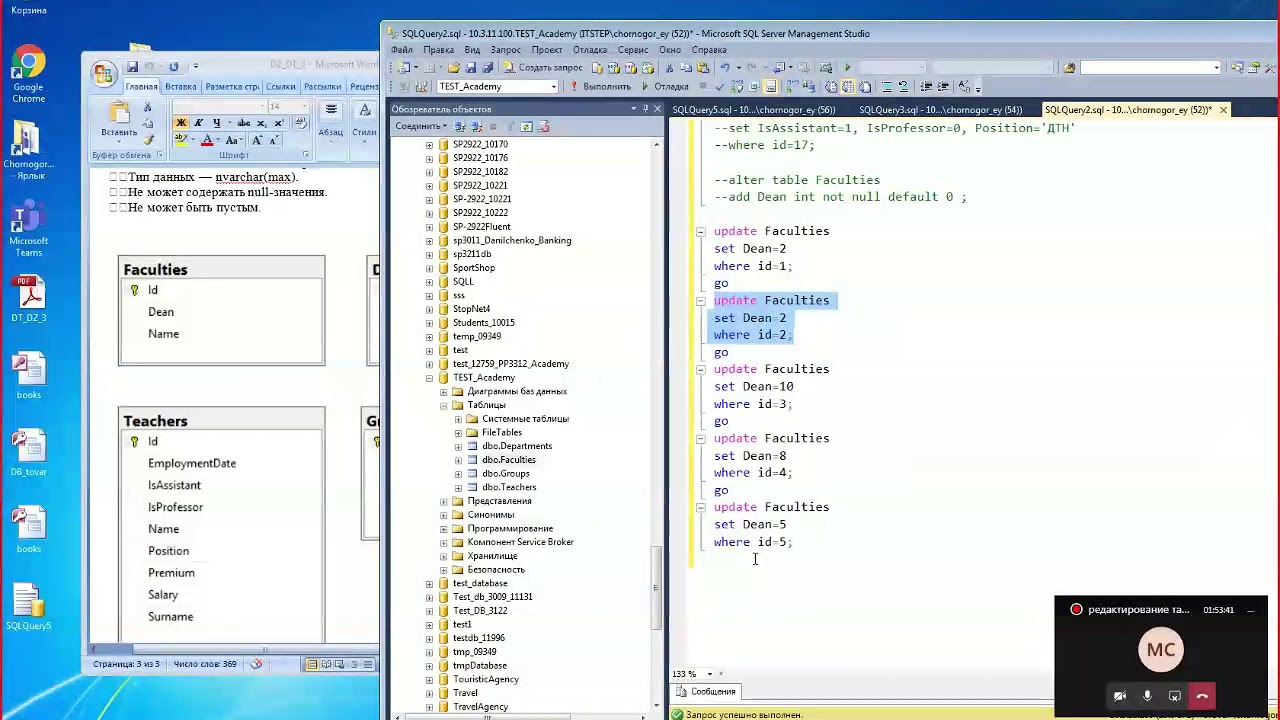Image resolution: width=1280 pixels, height=720 pixels.
Task: Select dbo.Departments table in tree
Action: [516, 446]
